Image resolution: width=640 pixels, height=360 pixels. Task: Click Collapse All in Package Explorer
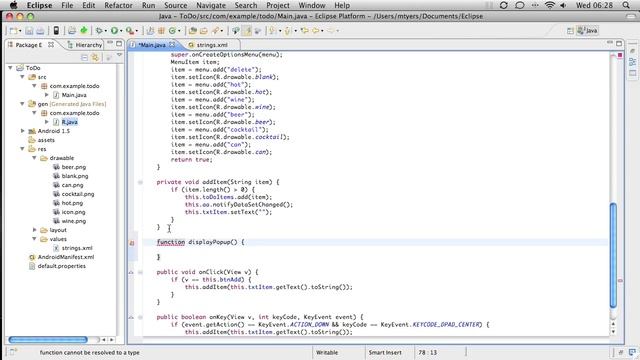(84, 58)
